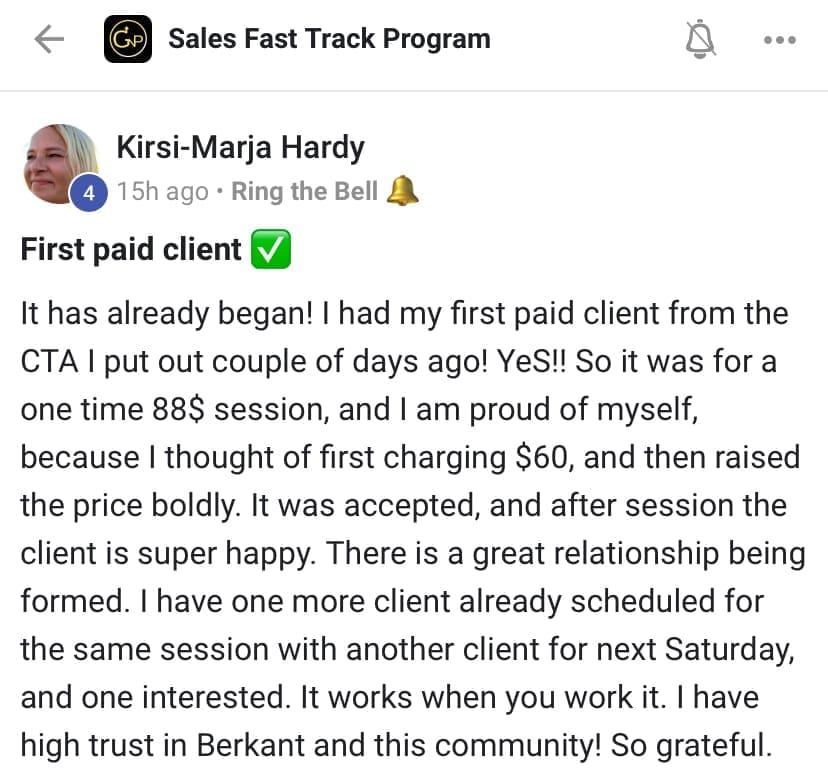
Task: Click the level 4 badge on avatar
Action: [x=89, y=194]
